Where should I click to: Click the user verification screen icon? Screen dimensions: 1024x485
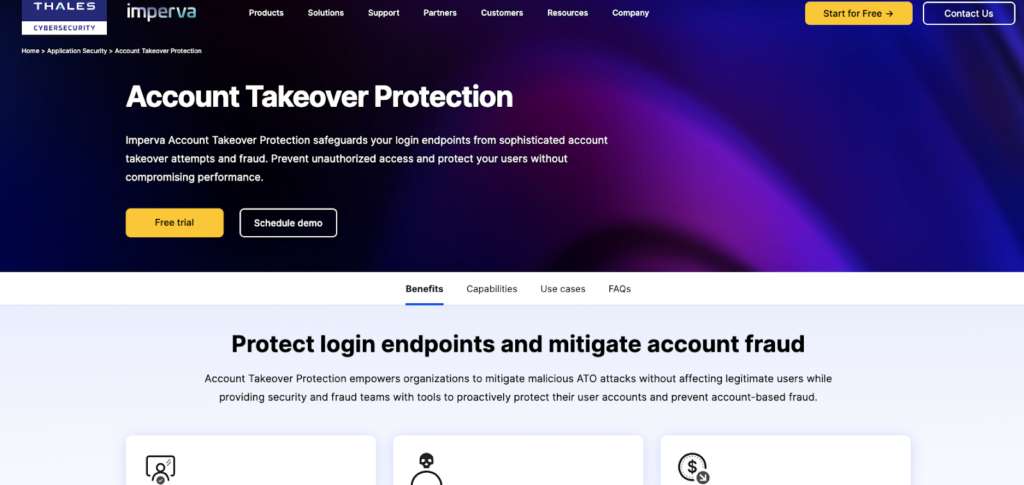[x=160, y=469]
